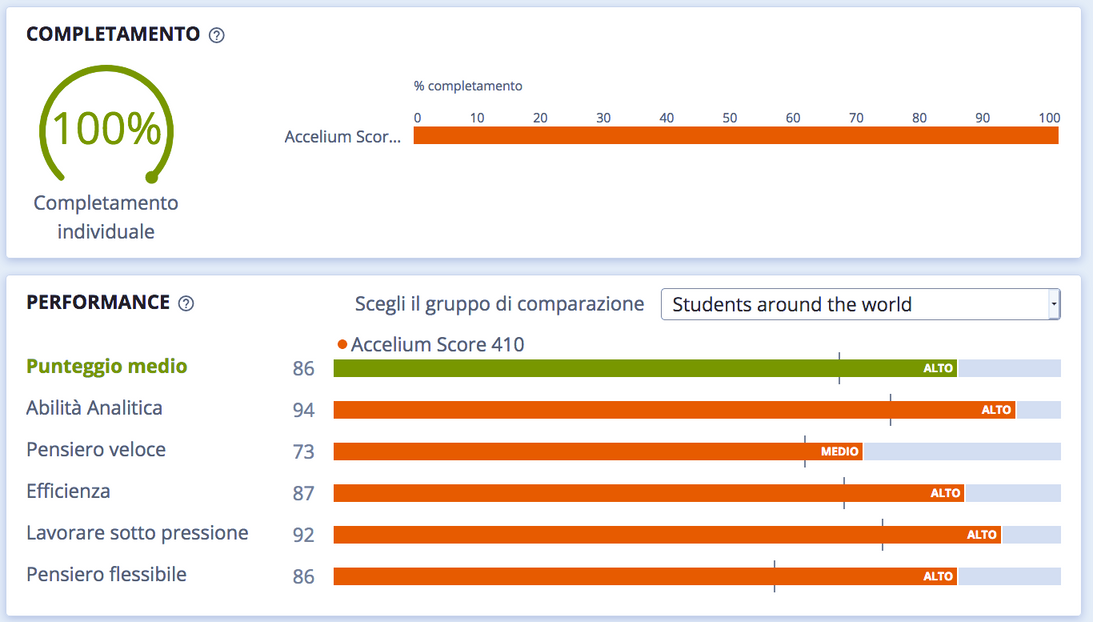Click the green Punteggio medio bar
The width and height of the screenshot is (1093, 622).
[x=600, y=368]
